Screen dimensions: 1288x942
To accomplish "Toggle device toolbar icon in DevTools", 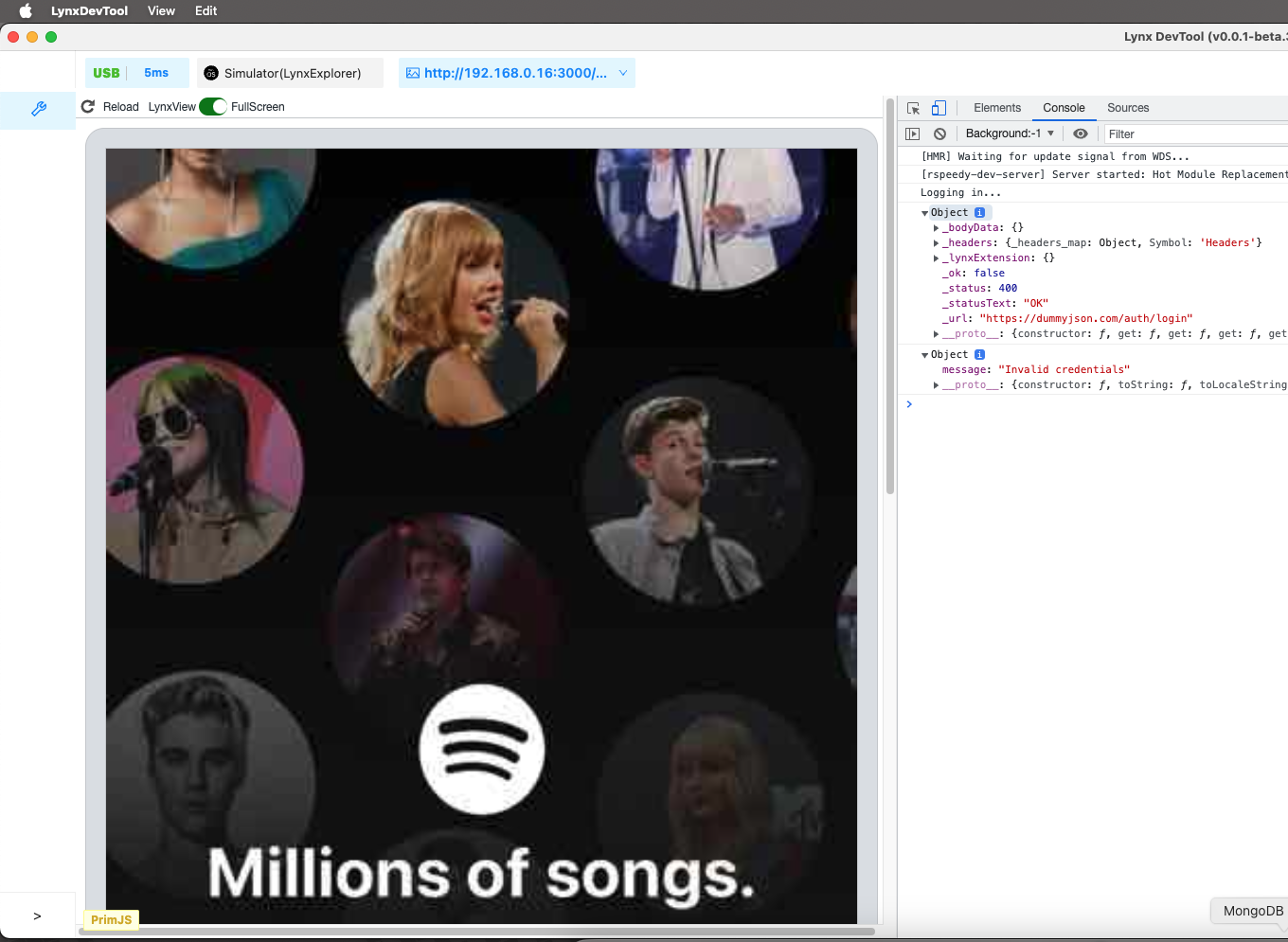I will 939,108.
